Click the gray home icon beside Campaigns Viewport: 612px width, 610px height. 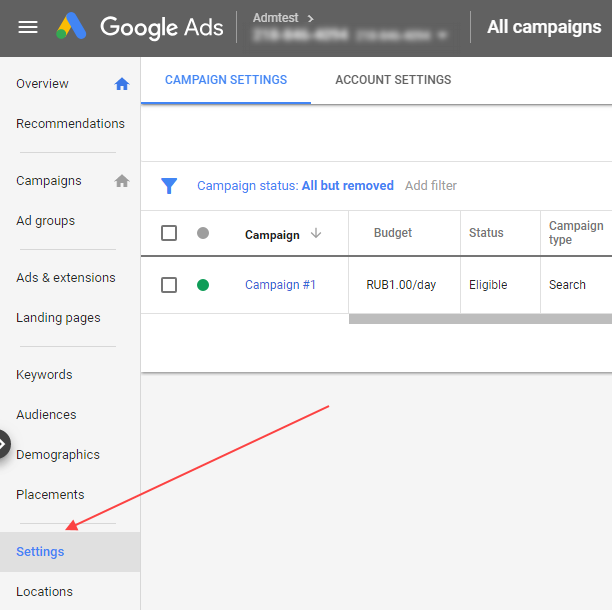click(122, 181)
